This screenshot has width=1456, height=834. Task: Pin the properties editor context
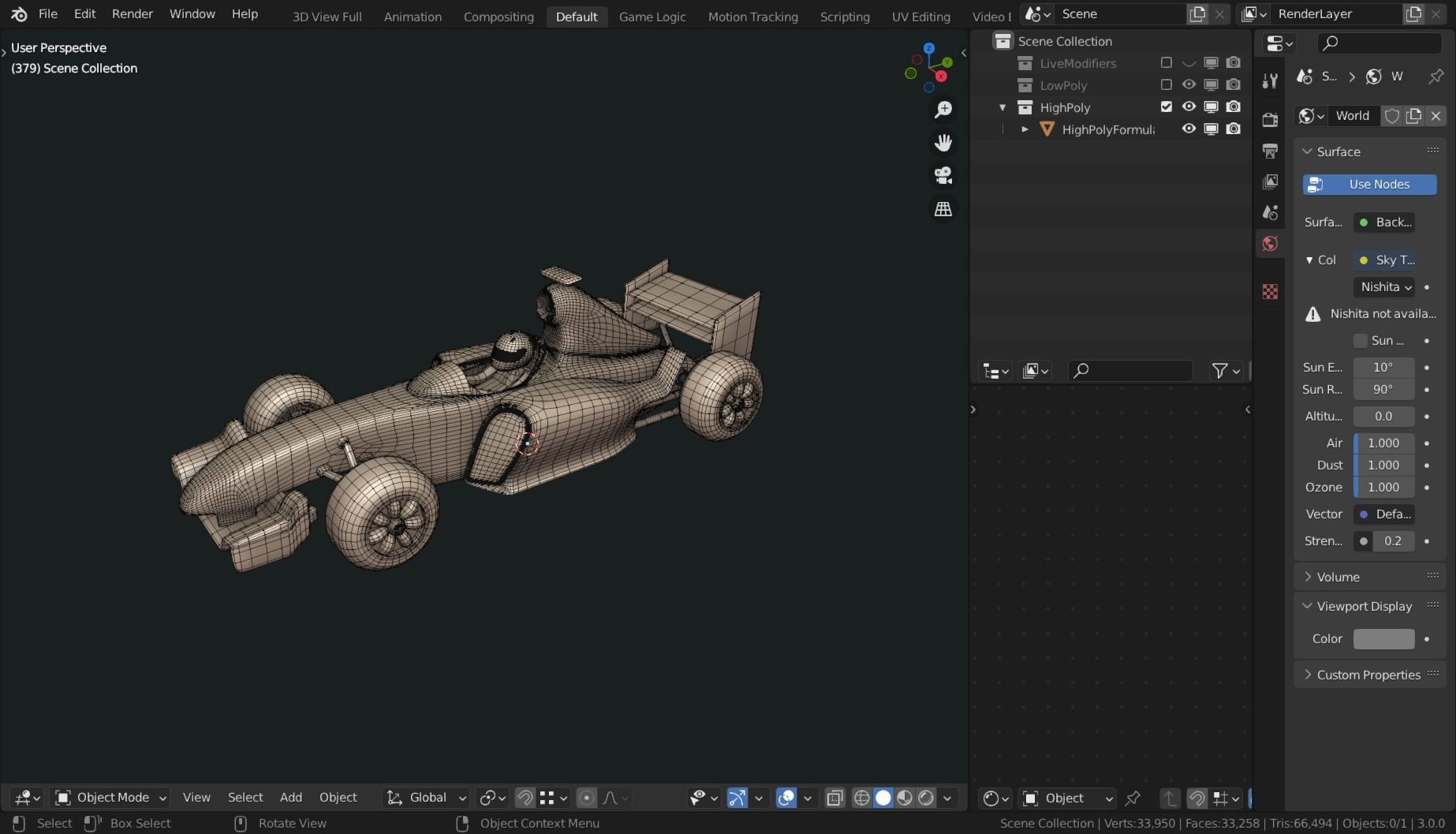point(1435,77)
